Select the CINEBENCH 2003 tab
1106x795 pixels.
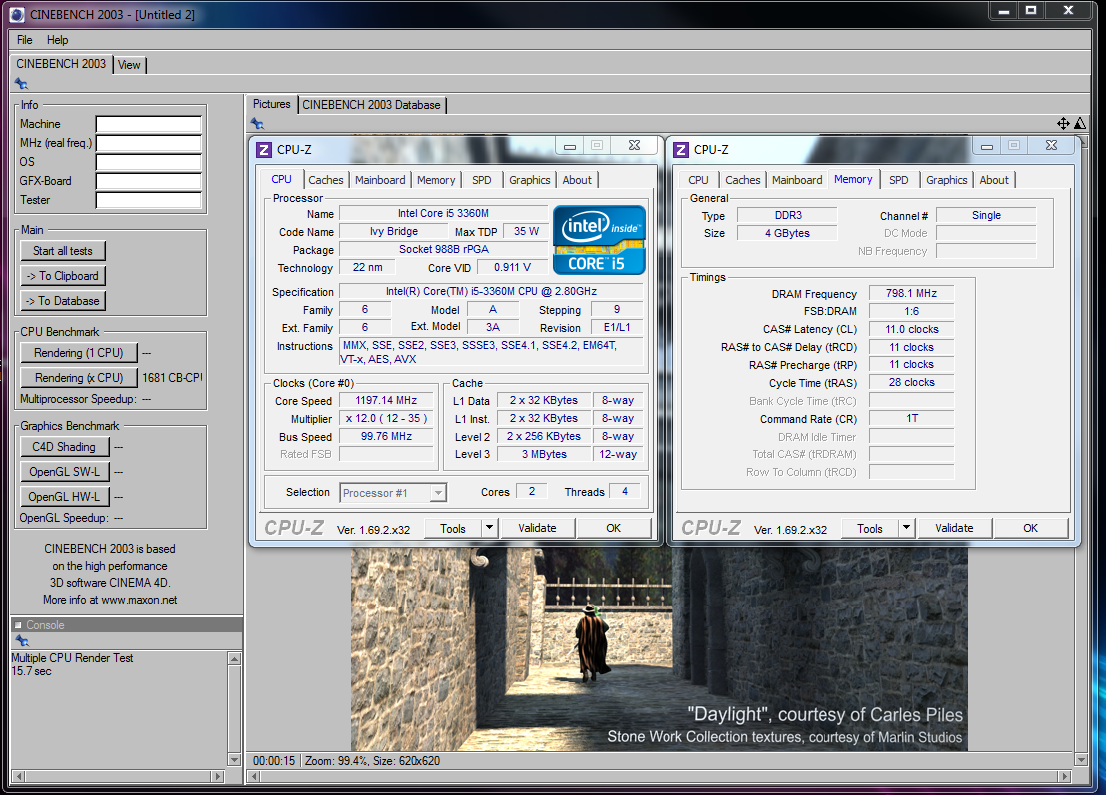(61, 63)
